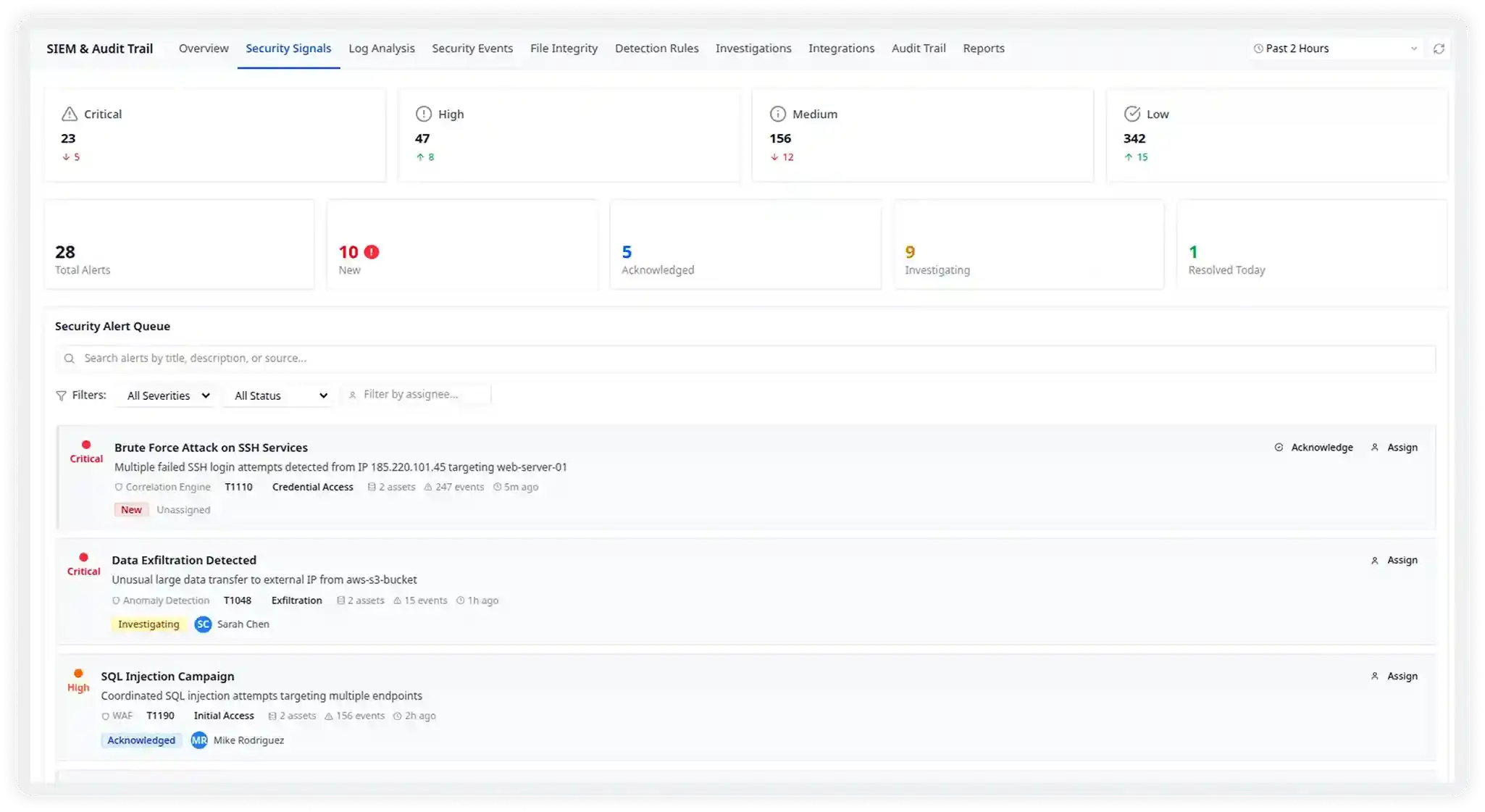Assign the Data Exfiltration Detected alert

(x=1394, y=560)
